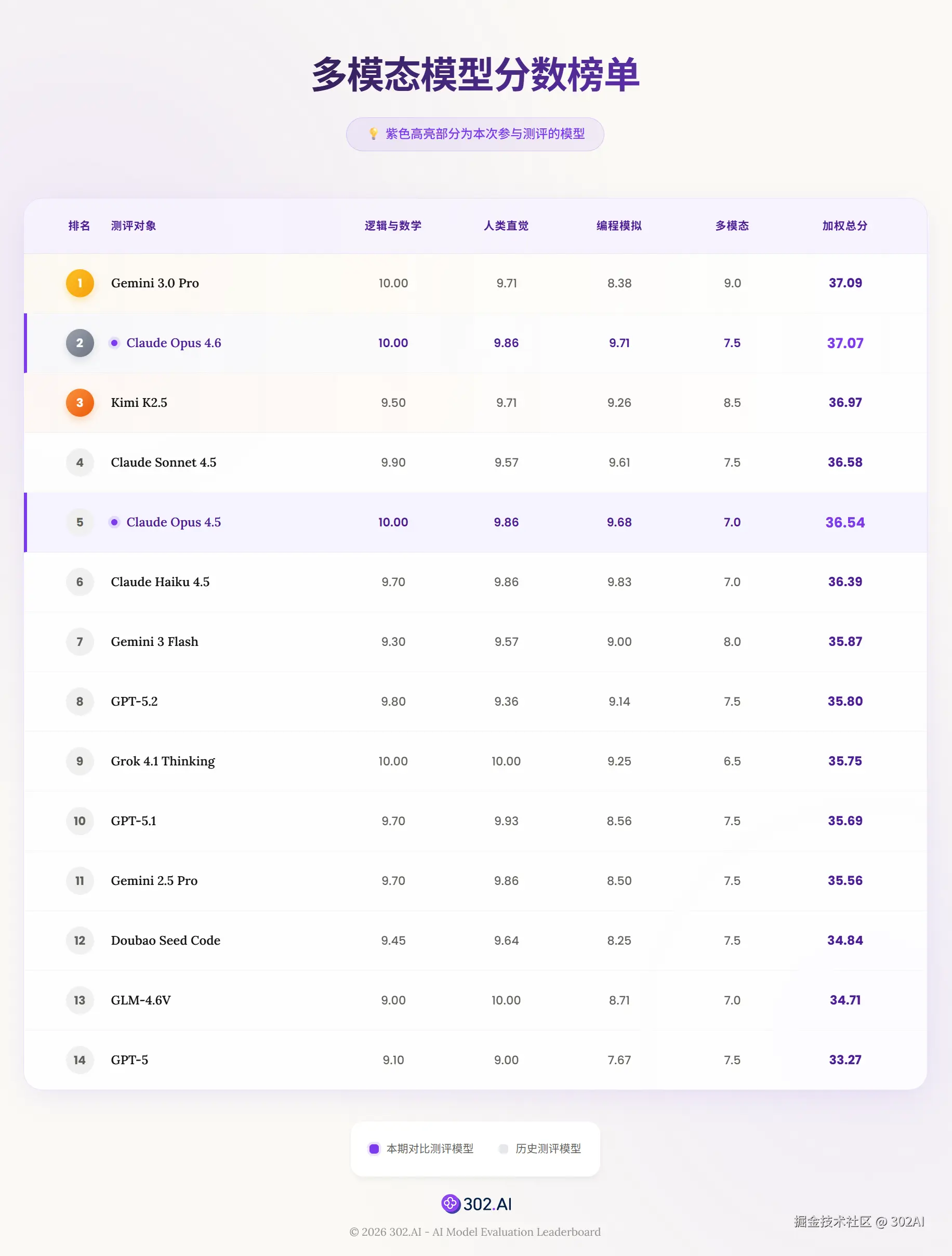
Task: Select the Kimi K2.5 model name
Action: coord(139,403)
